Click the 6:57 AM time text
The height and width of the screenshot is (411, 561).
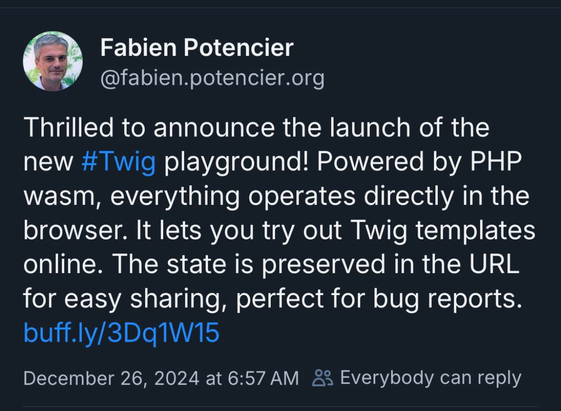pyautogui.click(x=263, y=378)
